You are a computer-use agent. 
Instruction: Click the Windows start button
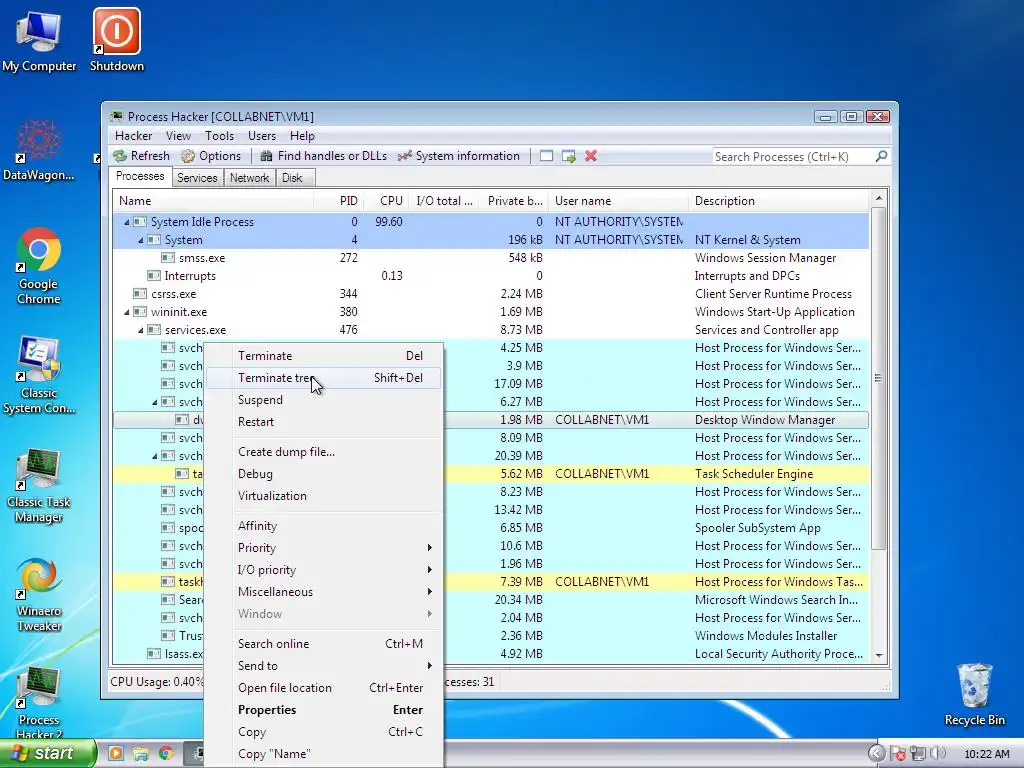pos(48,754)
